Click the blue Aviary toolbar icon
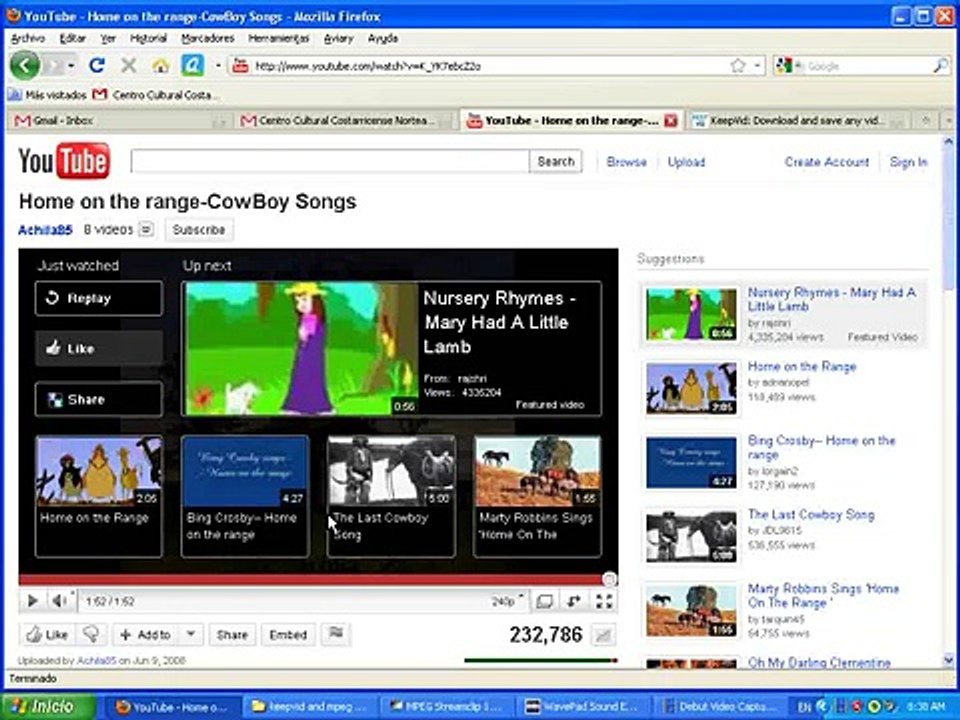The width and height of the screenshot is (960, 720). (192, 65)
